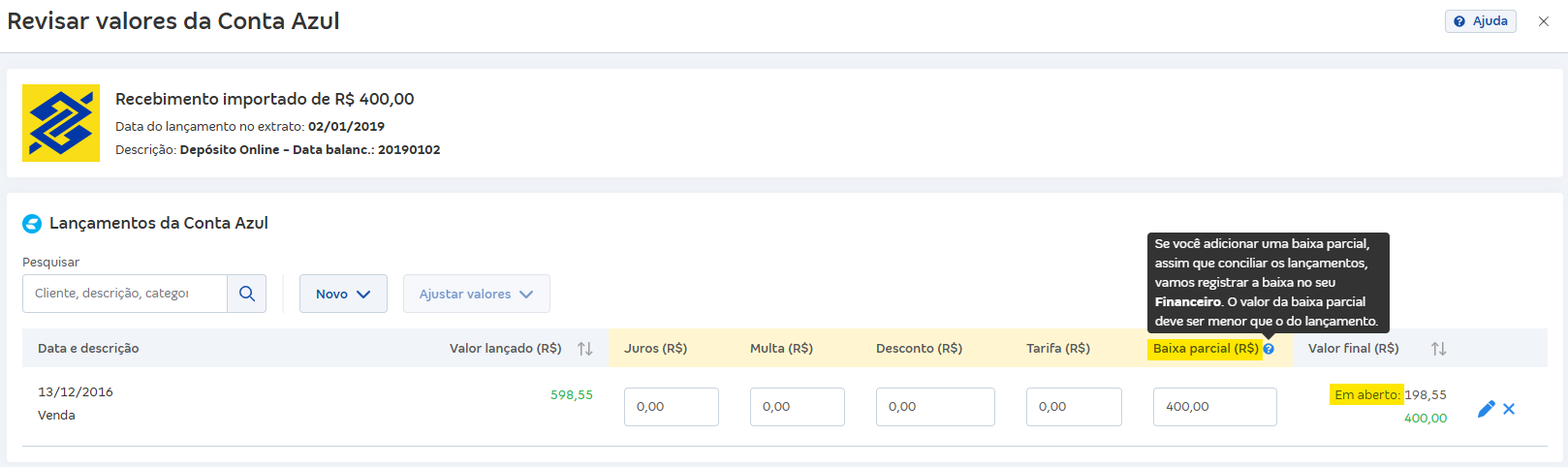The height and width of the screenshot is (467, 1568).
Task: Open the Ajuda help button
Action: (1480, 21)
